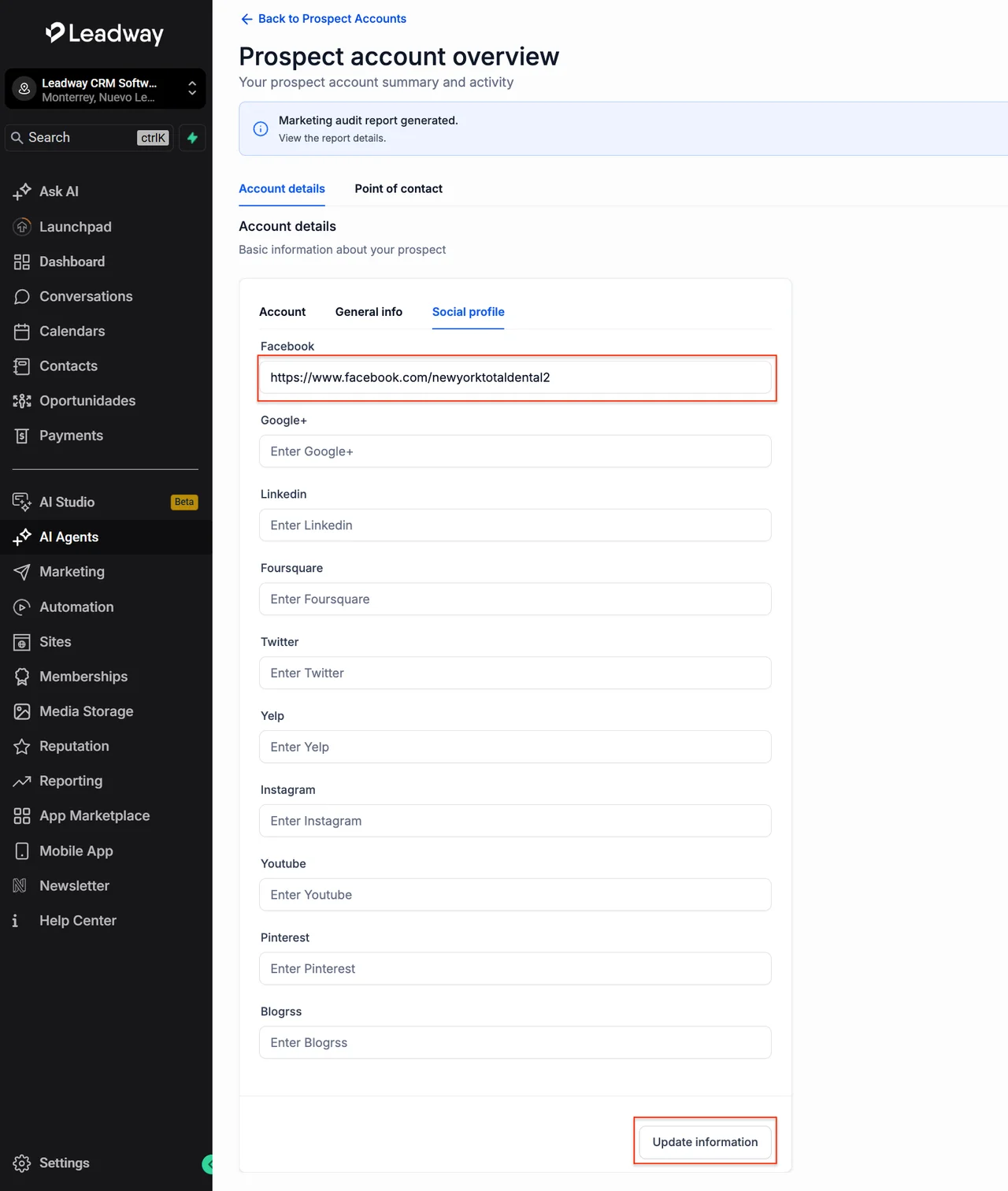Click the Settings gear icon

[22, 1163]
